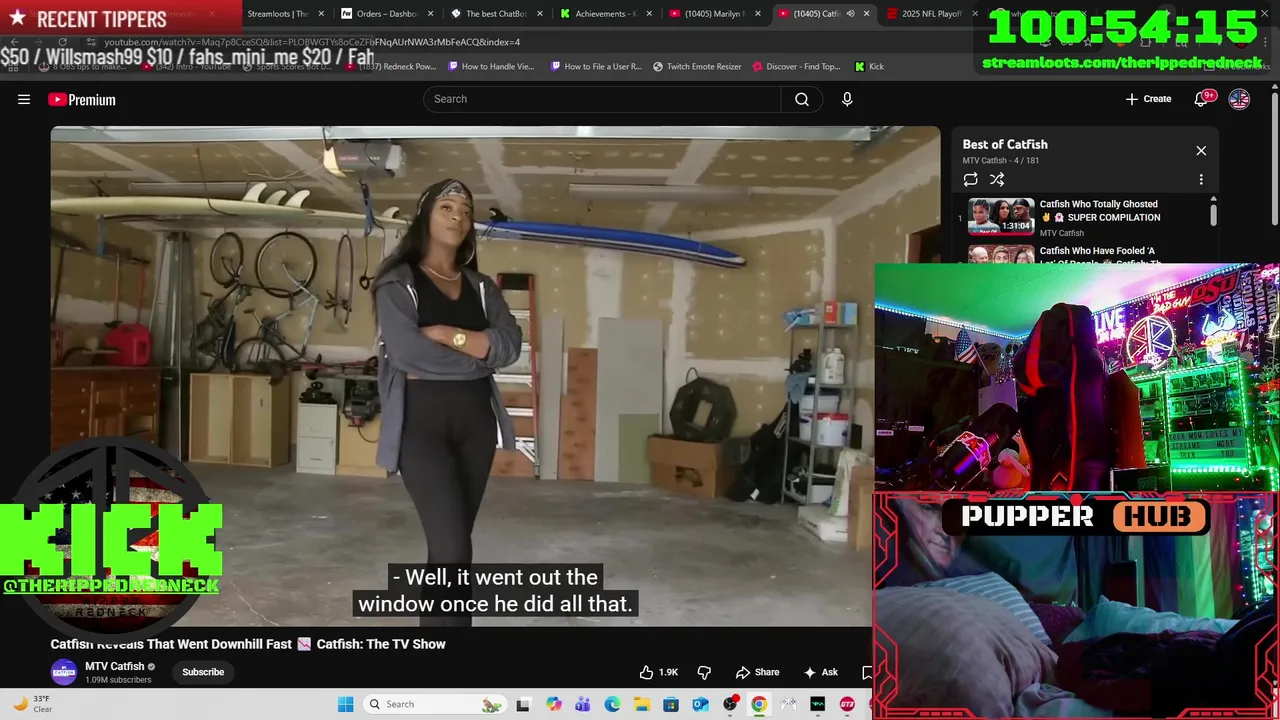1280x720 pixels.
Task: Share the Catfish video
Action: pyautogui.click(x=757, y=672)
